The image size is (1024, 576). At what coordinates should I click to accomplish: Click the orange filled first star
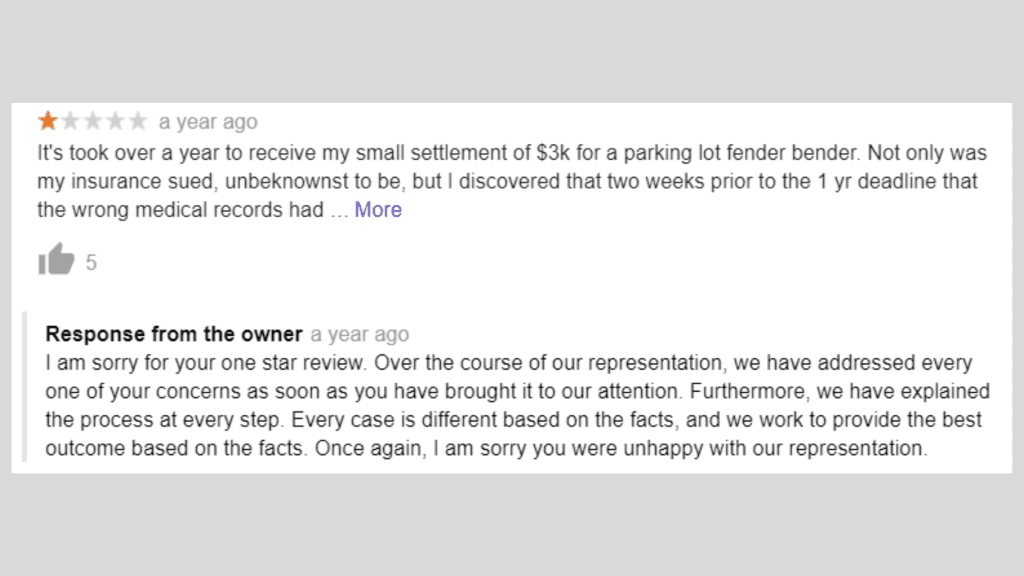pos(47,122)
